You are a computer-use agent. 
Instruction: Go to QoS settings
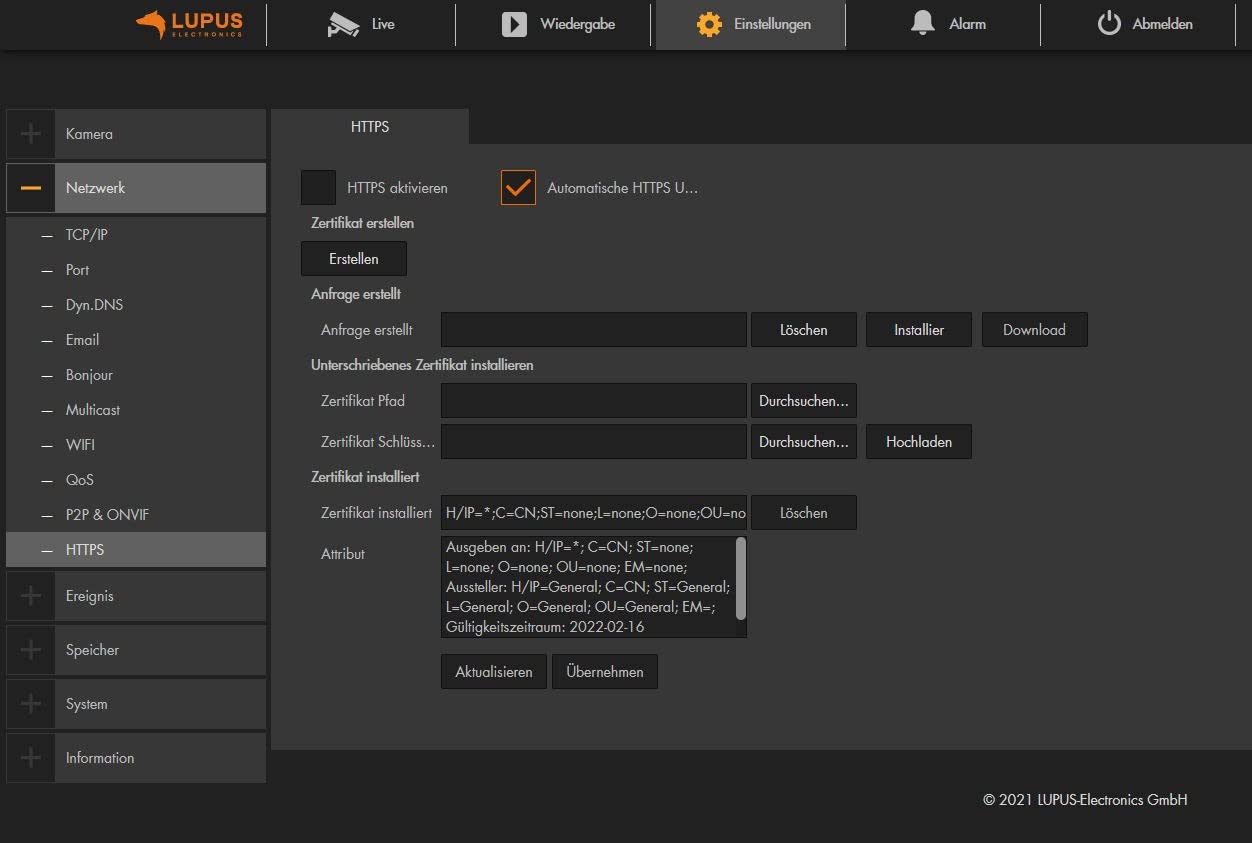[136, 480]
